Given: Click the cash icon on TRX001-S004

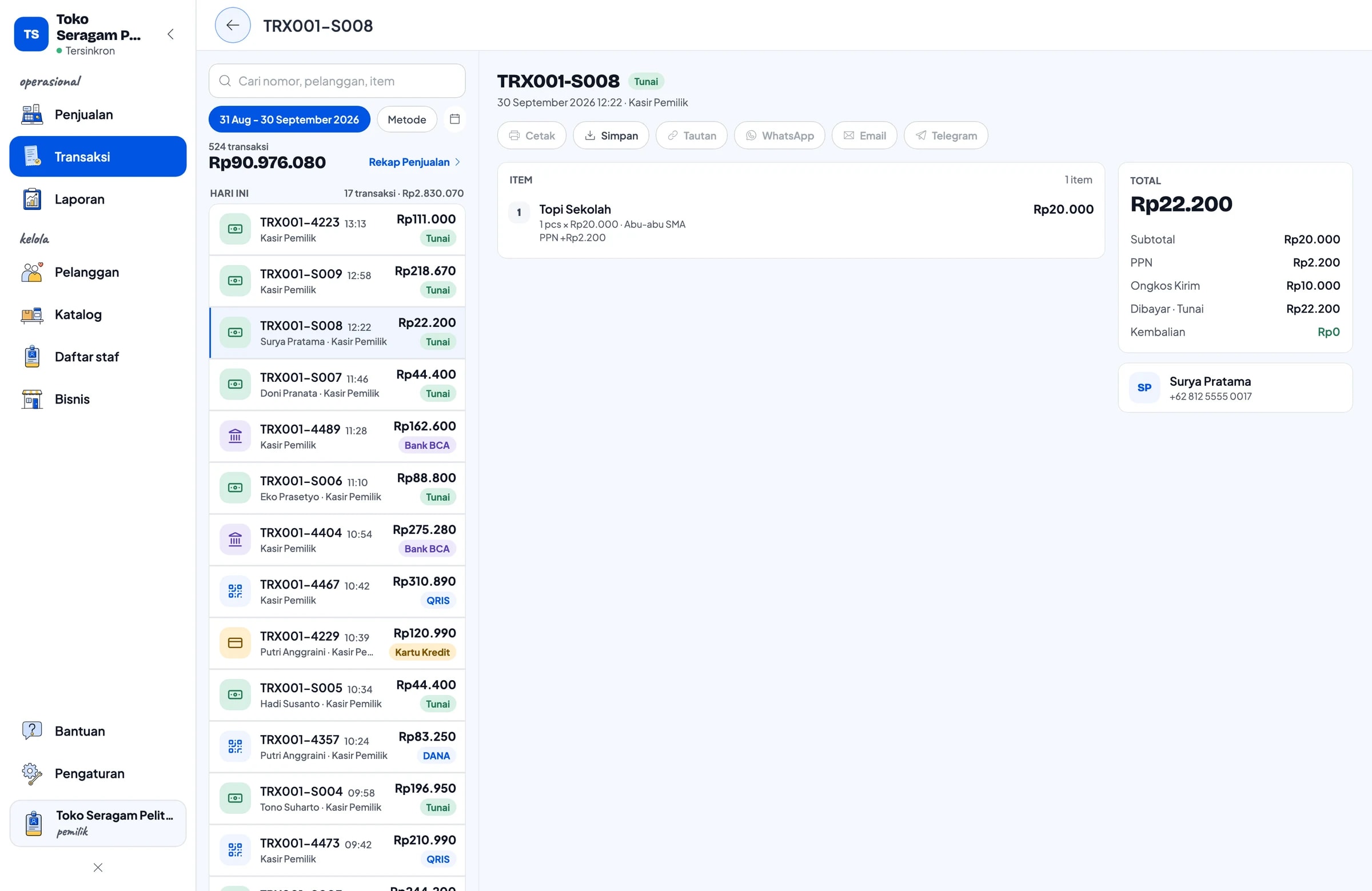Looking at the screenshot, I should 235,798.
